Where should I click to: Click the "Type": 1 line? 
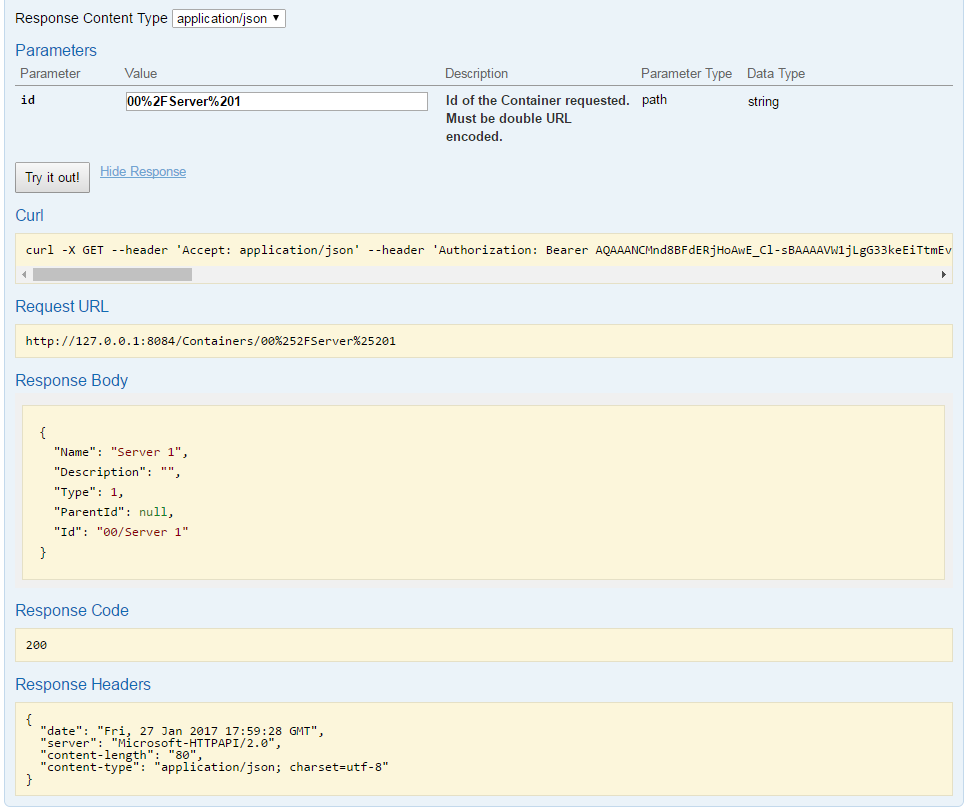(x=89, y=492)
